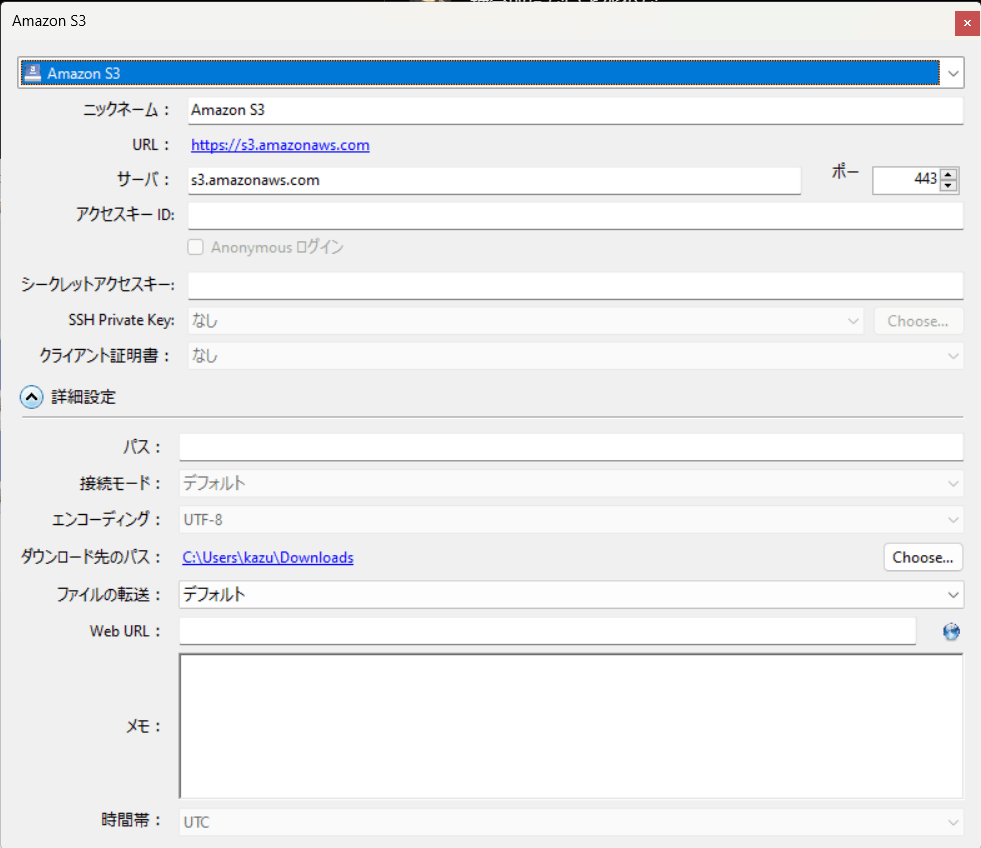Click the パス input field
981x848 pixels.
[x=571, y=447]
